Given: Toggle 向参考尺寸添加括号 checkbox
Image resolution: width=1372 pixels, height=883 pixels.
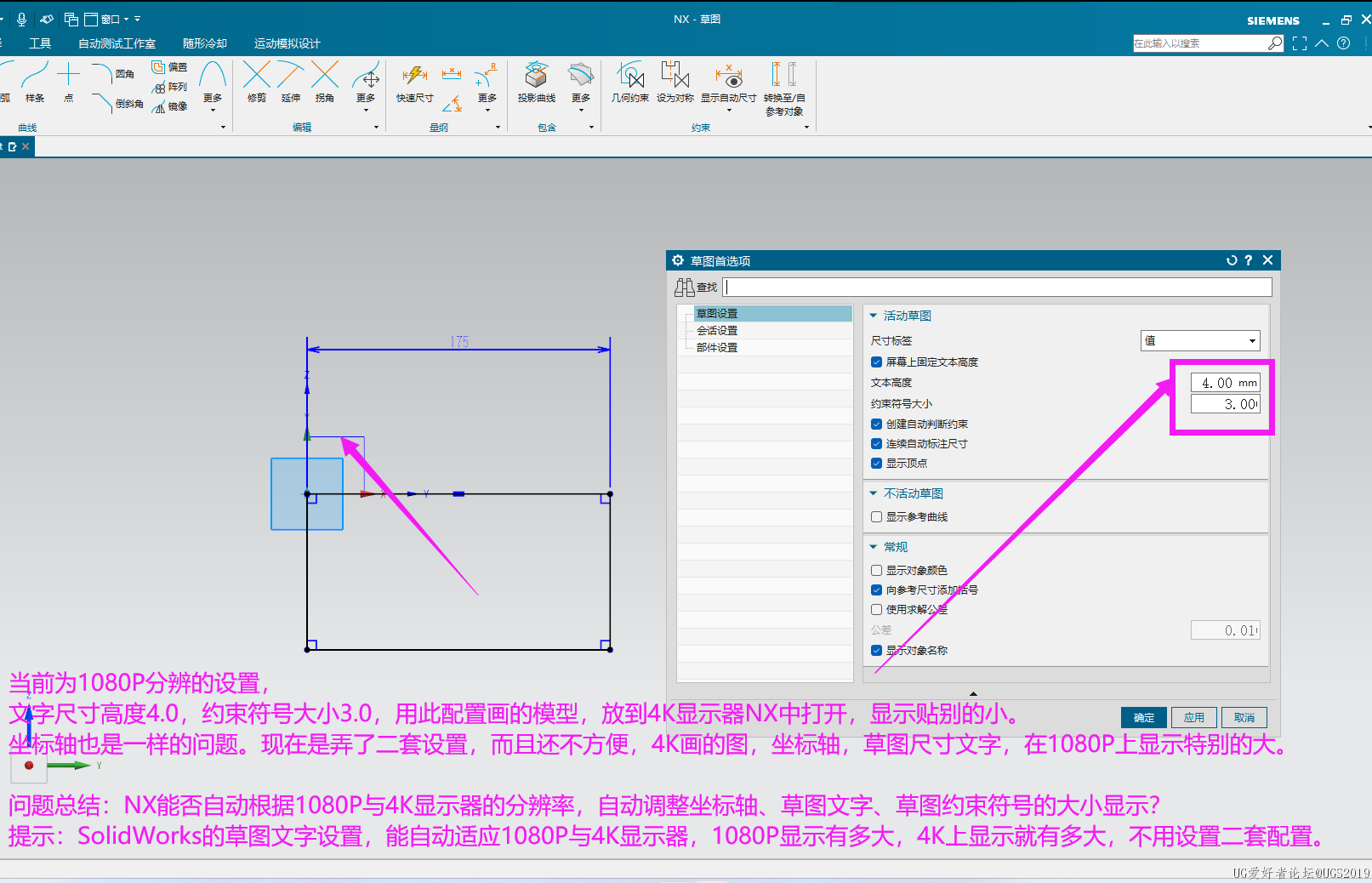Looking at the screenshot, I should tap(876, 590).
